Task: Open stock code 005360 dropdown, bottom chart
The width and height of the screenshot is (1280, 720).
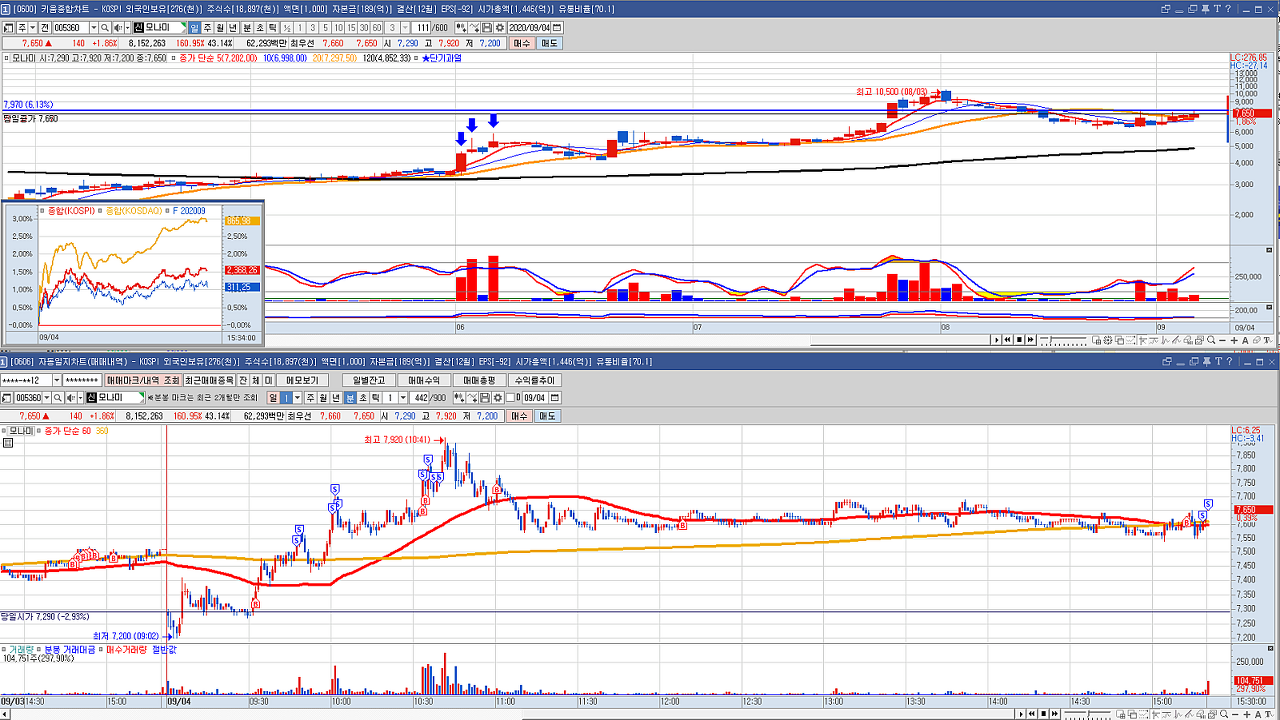Action: point(47,397)
